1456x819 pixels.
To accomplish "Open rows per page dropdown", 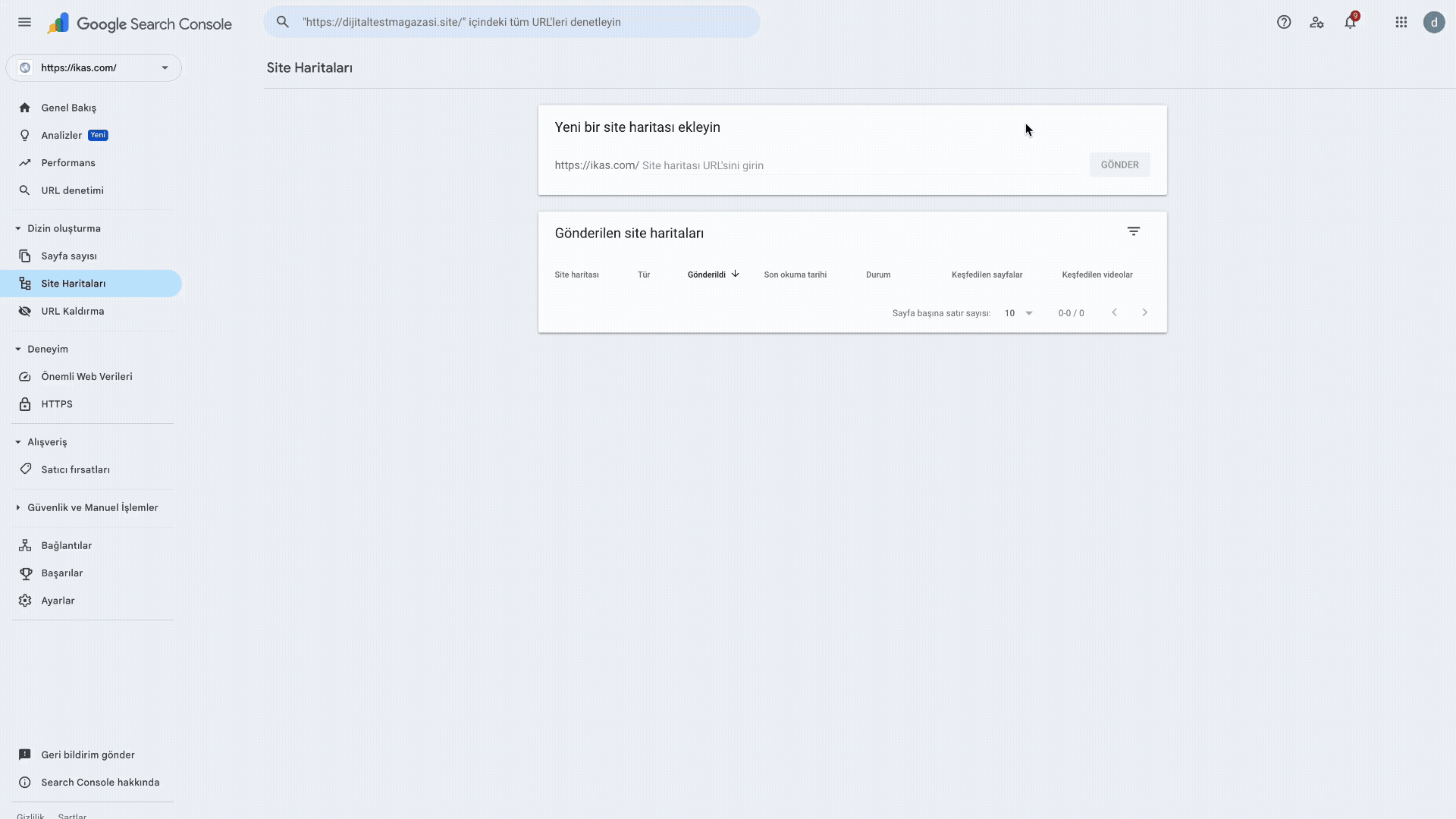I will (1018, 313).
